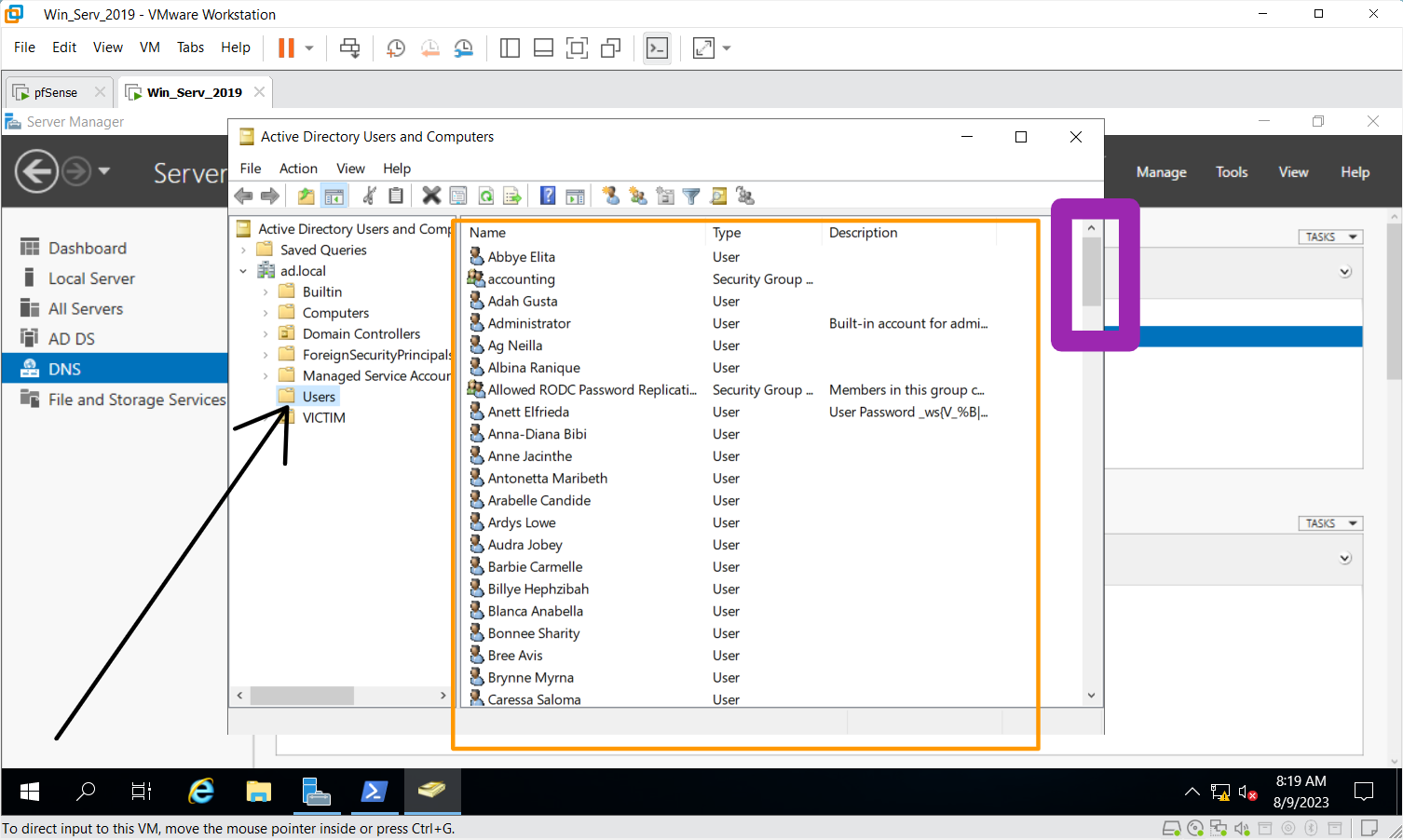Image resolution: width=1403 pixels, height=840 pixels.
Task: Open the Action menu in Active Directory window
Action: pyautogui.click(x=298, y=169)
